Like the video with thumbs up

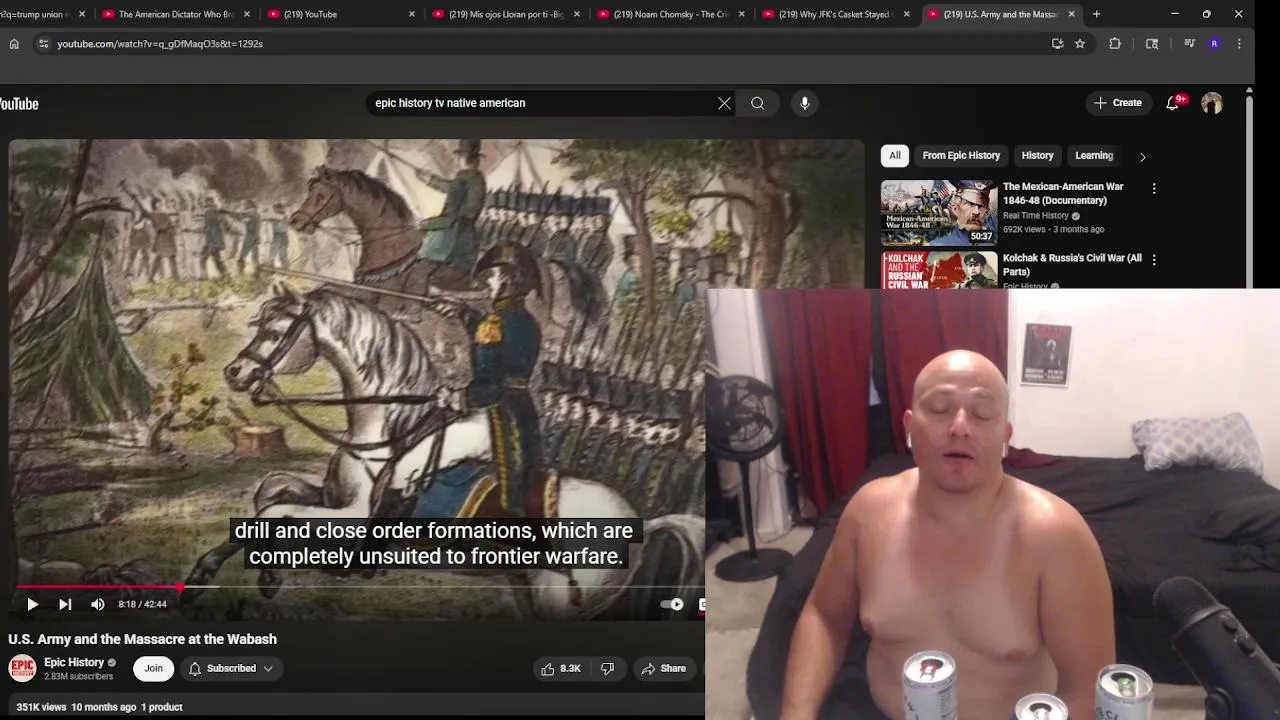click(561, 668)
